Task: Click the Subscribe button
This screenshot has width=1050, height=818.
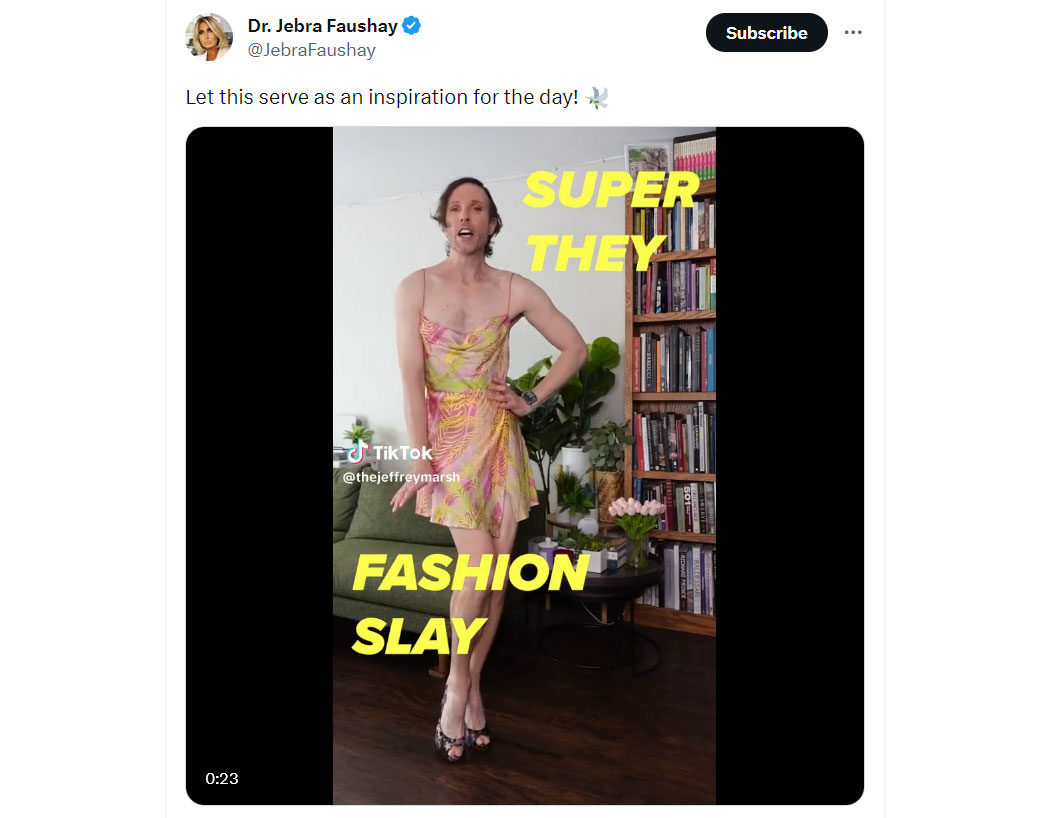Action: [x=766, y=33]
